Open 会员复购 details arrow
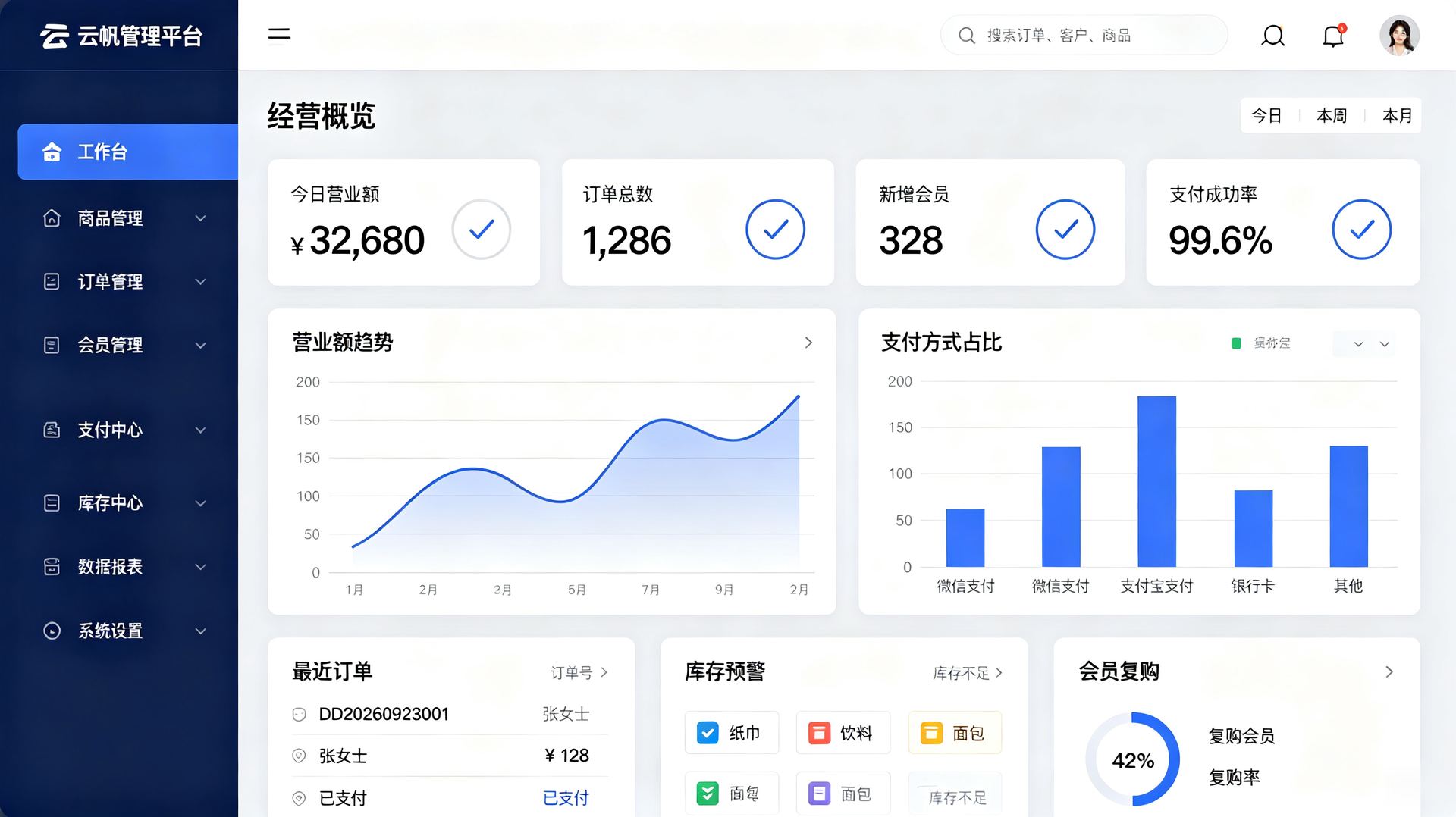 pyautogui.click(x=1389, y=671)
